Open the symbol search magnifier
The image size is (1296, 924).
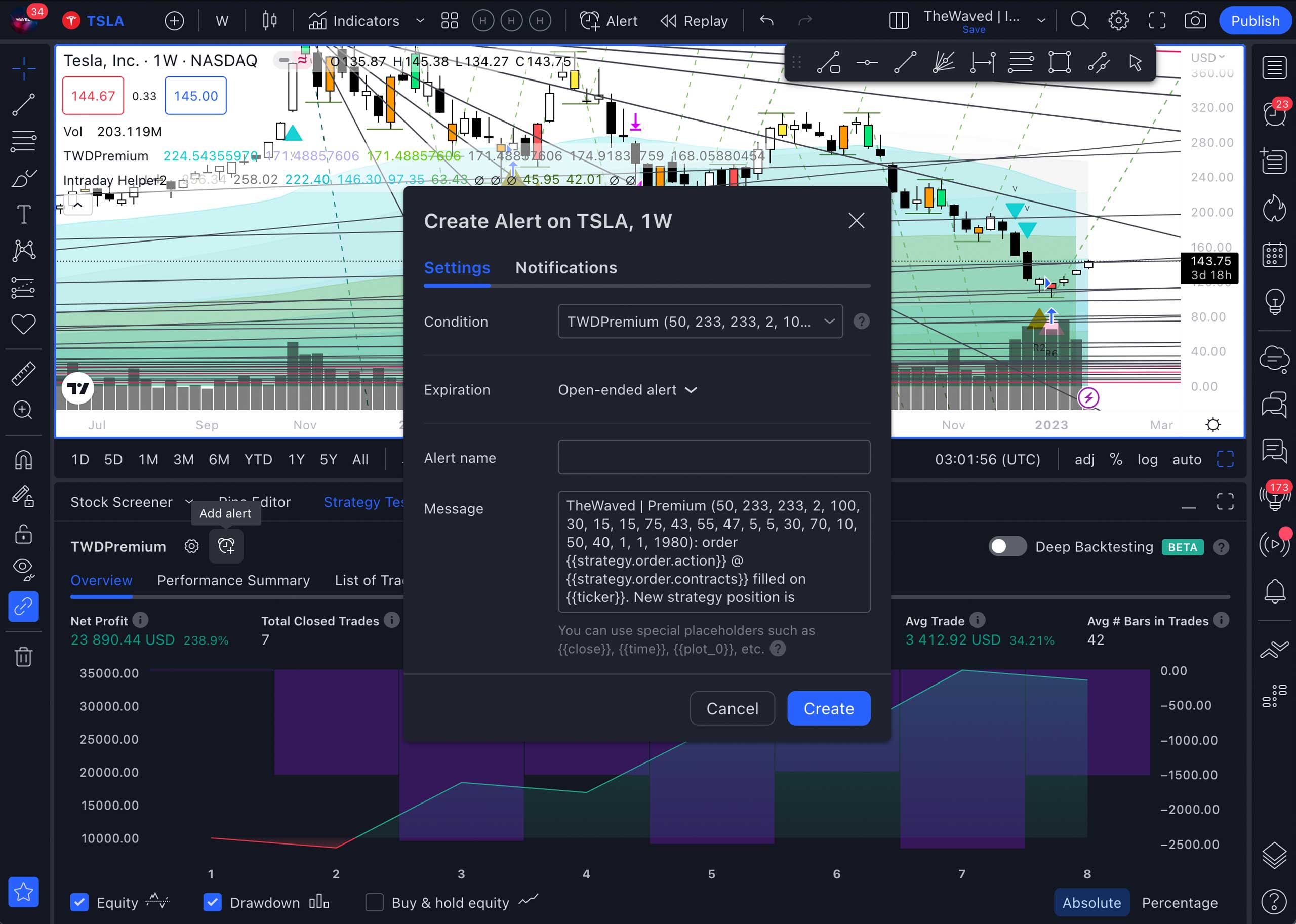tap(1079, 21)
